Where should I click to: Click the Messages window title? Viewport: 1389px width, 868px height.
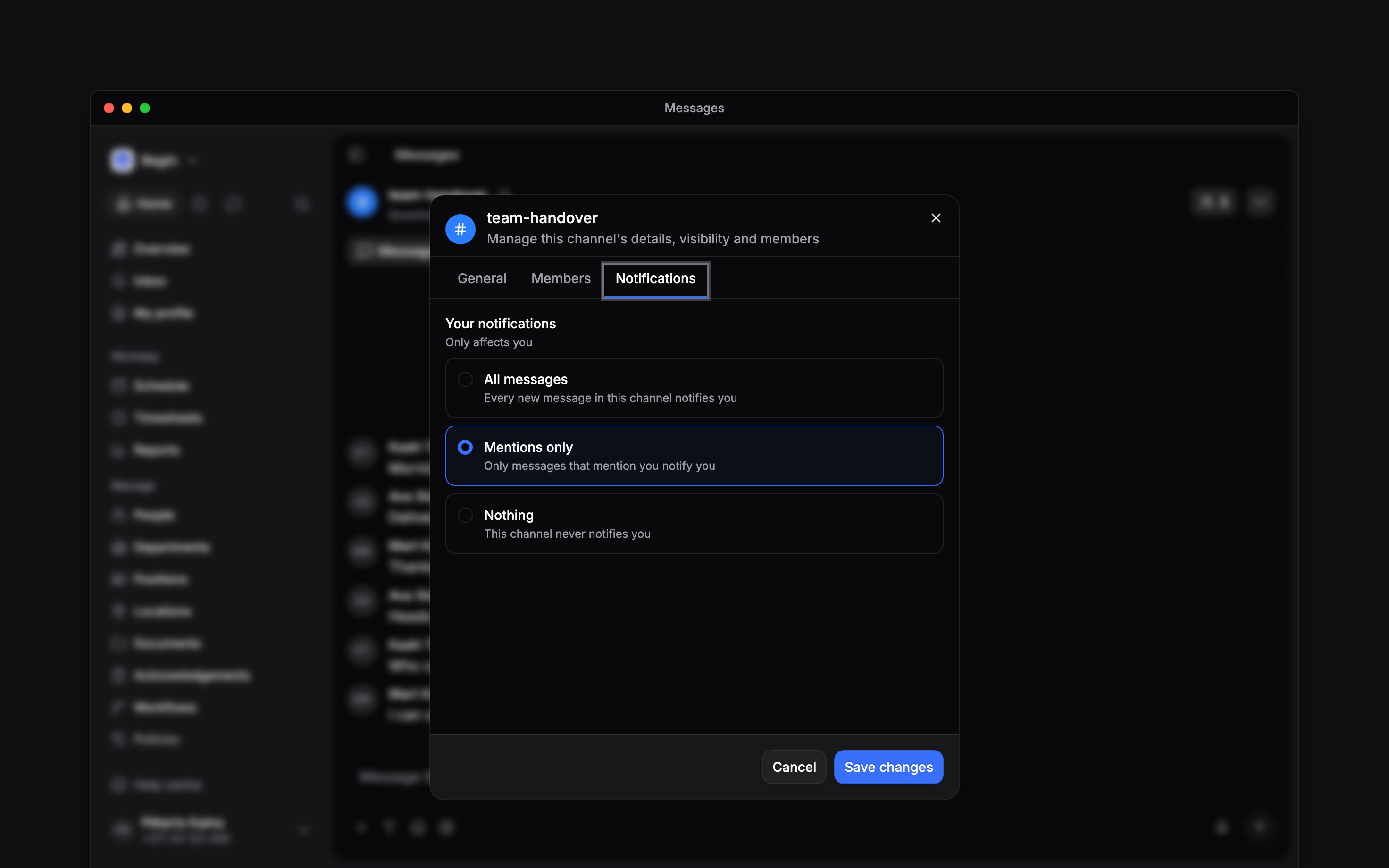[x=694, y=108]
